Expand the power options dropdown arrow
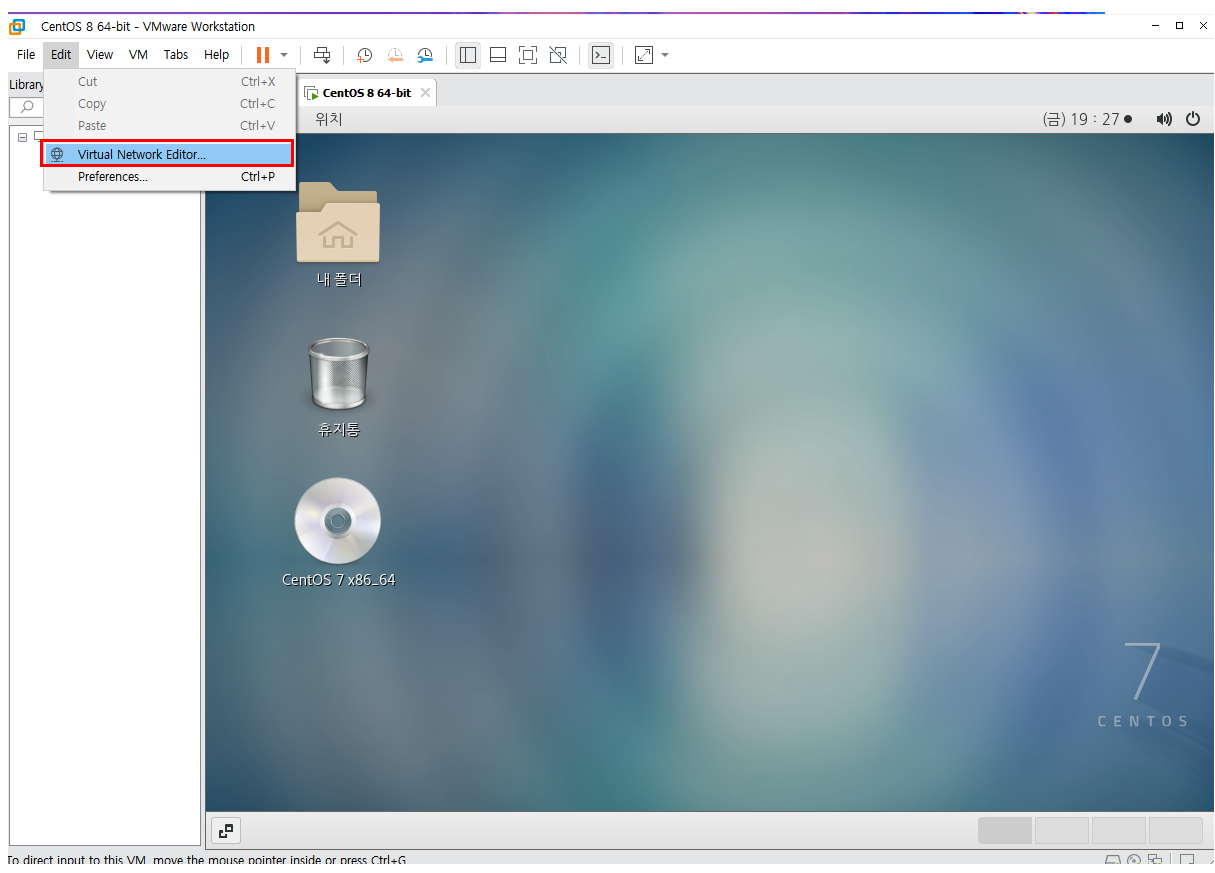 [284, 55]
